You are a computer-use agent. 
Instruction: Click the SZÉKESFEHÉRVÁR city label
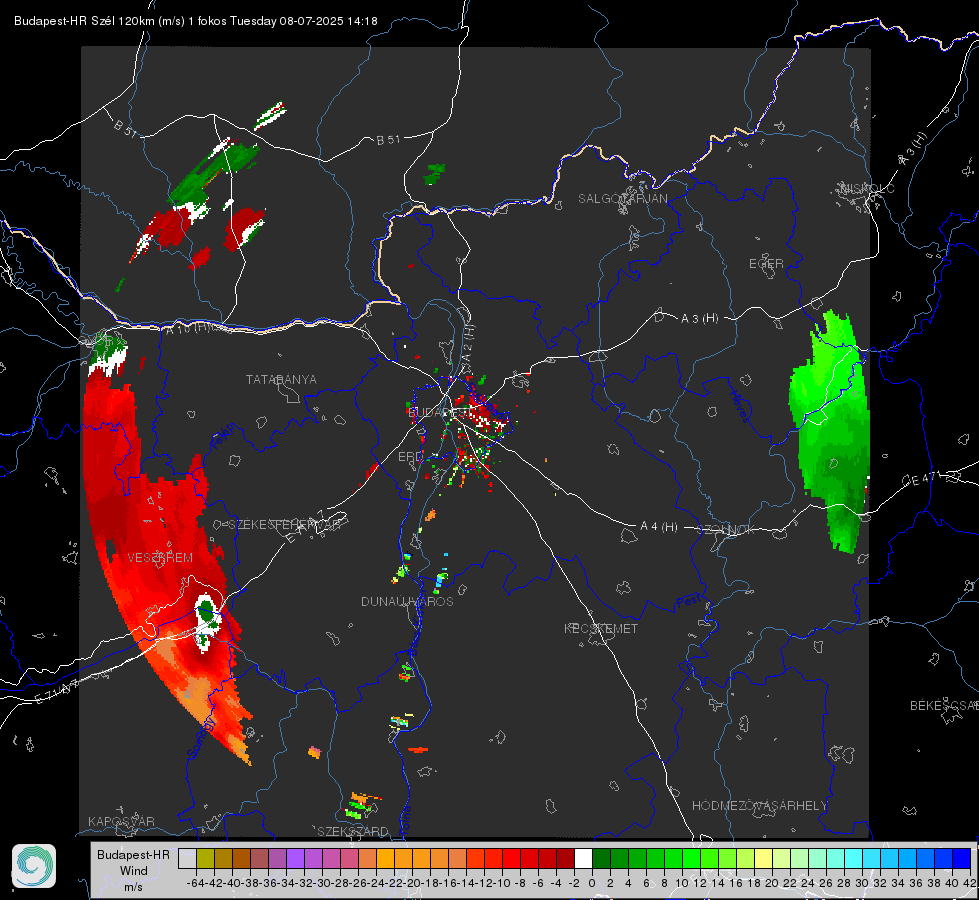point(284,525)
